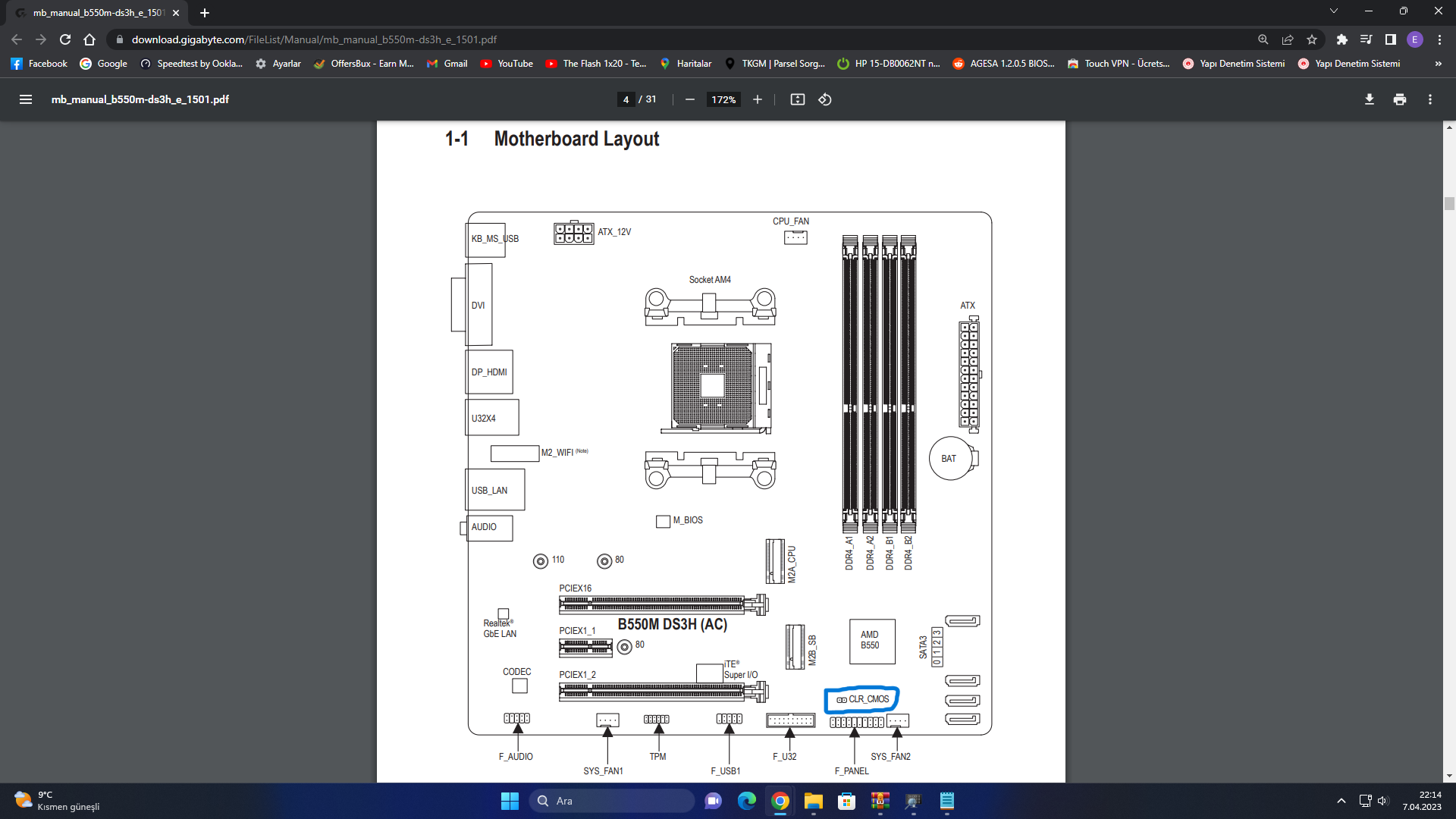Drag the PDF zoom level slider control
Image resolution: width=1456 pixels, height=819 pixels.
722,99
